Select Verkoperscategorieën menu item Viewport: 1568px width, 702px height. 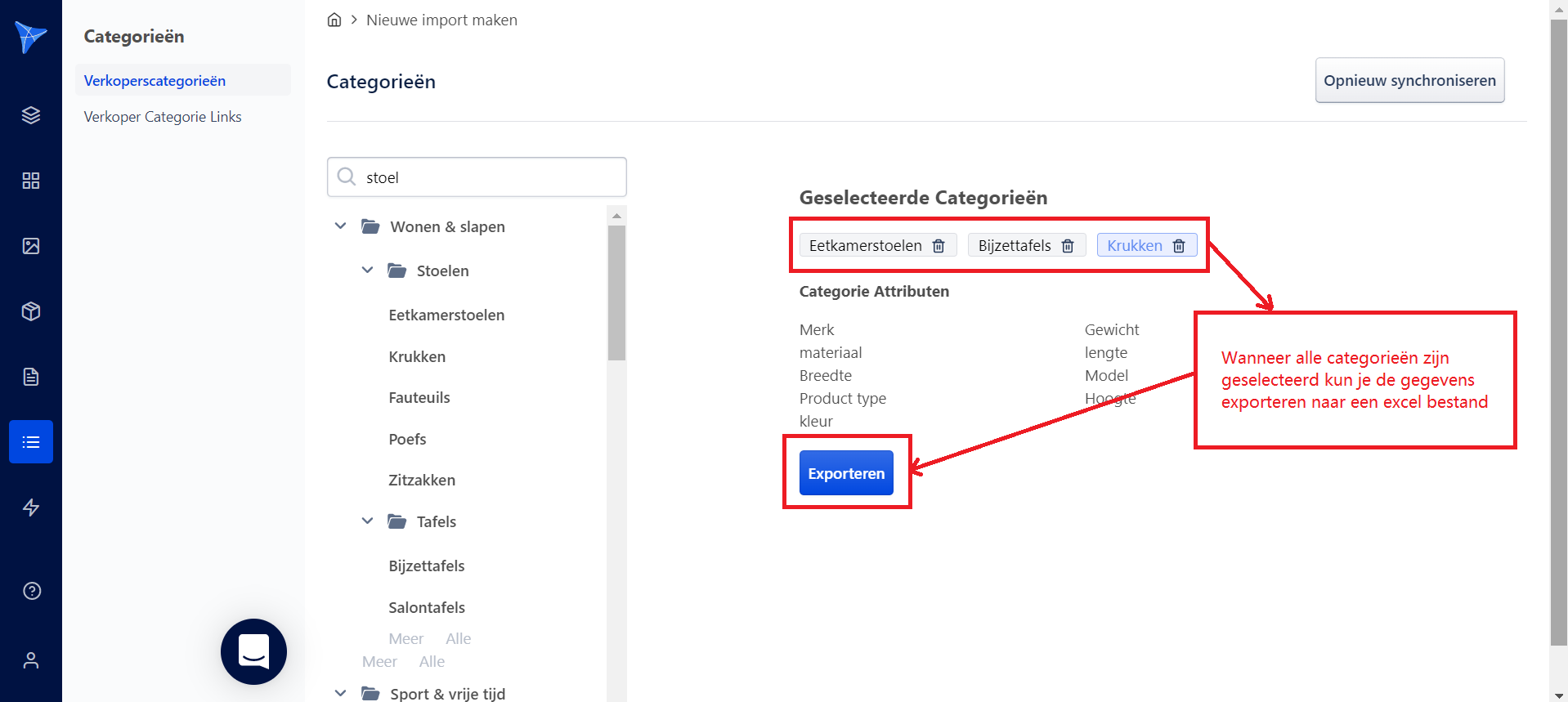(x=155, y=81)
